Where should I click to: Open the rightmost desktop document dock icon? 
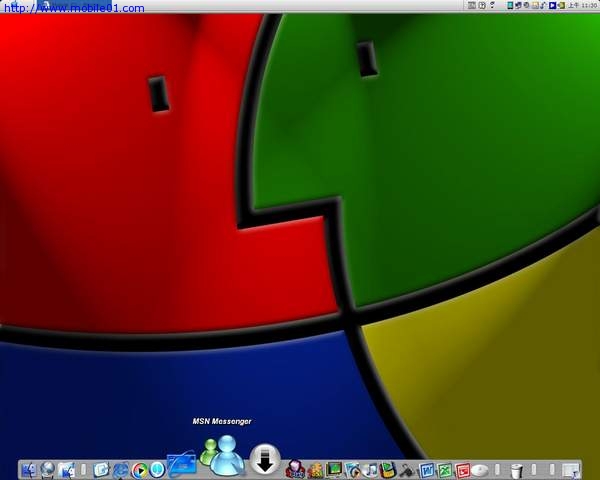(570, 470)
